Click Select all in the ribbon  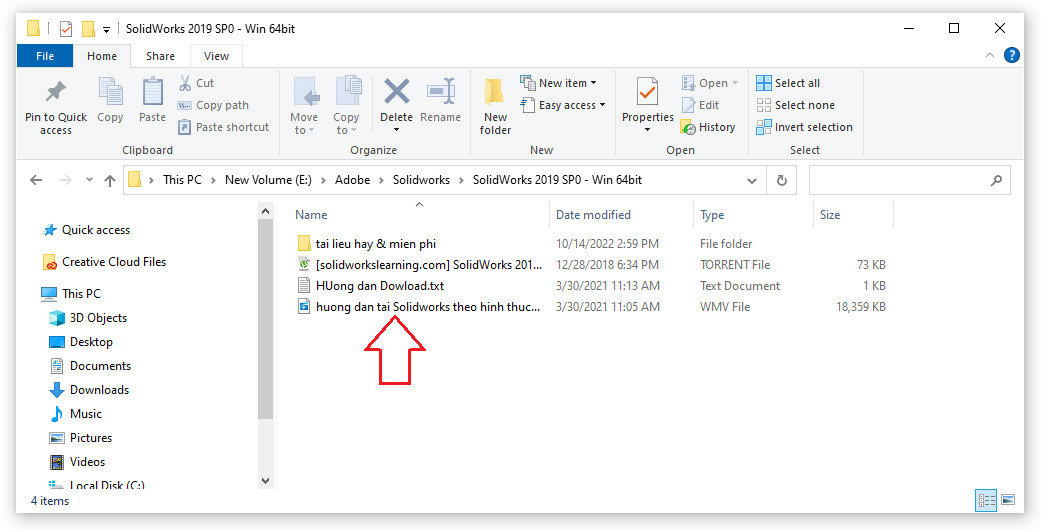pyautogui.click(x=788, y=83)
